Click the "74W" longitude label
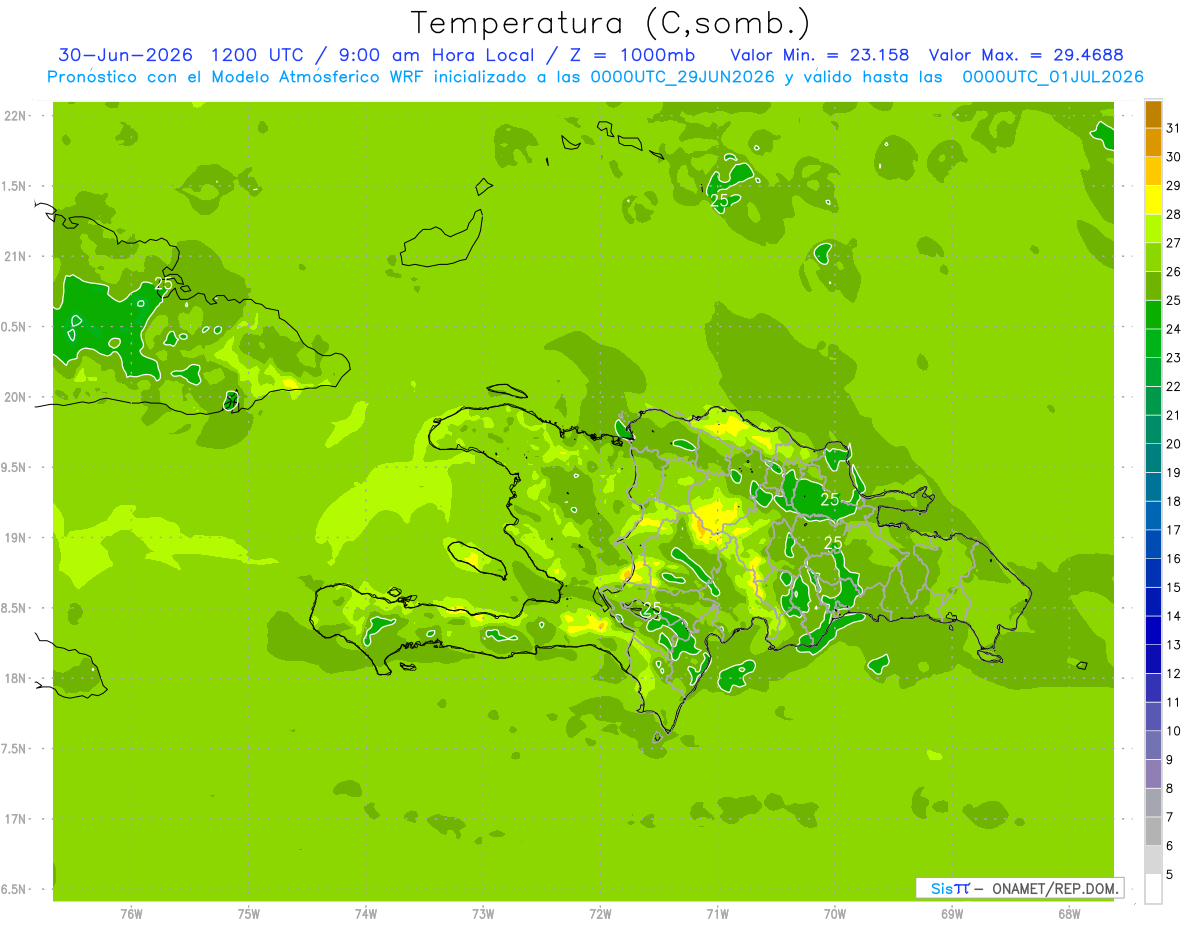Image resolution: width=1200 pixels, height=927 pixels. point(366,914)
